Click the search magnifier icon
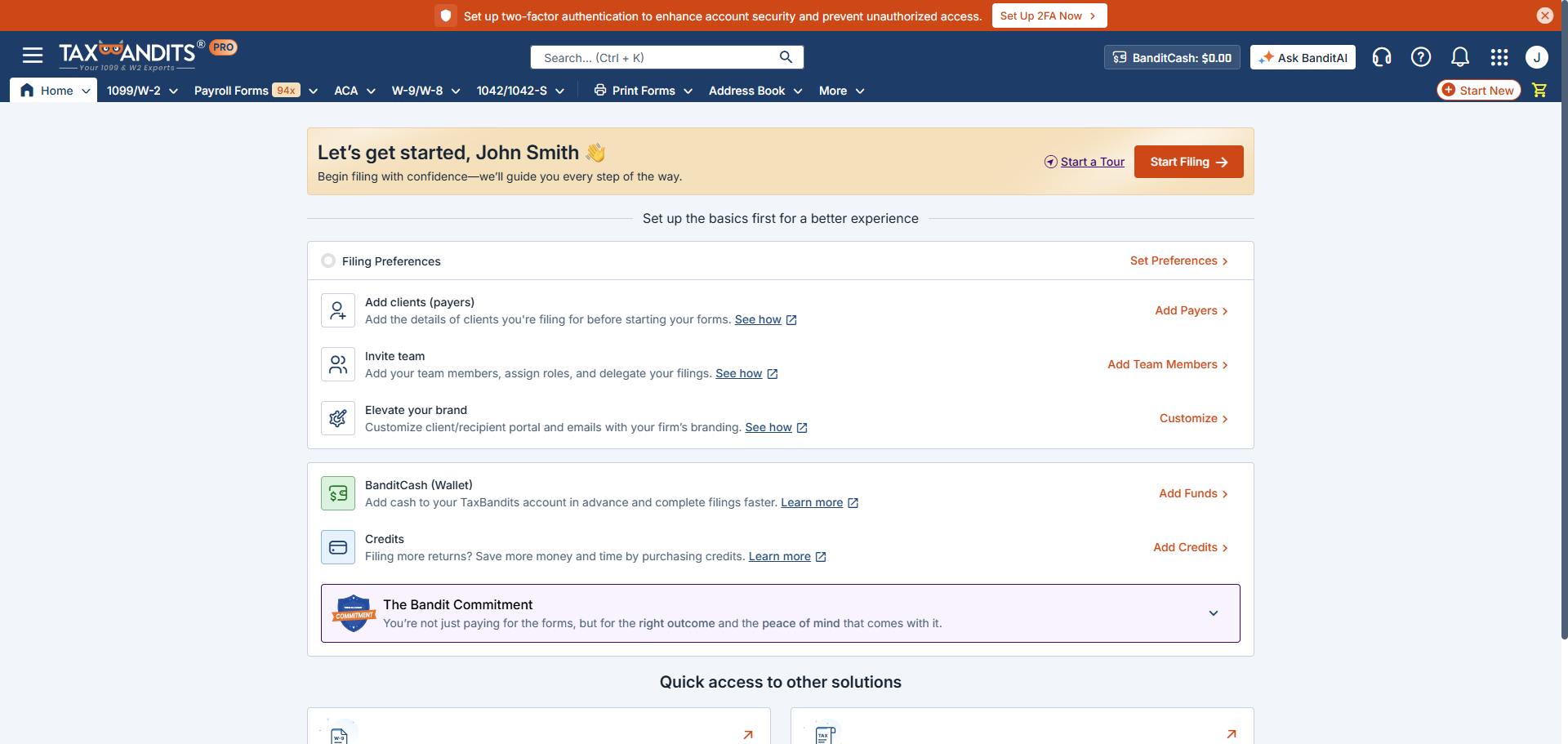1568x744 pixels. 786,57
